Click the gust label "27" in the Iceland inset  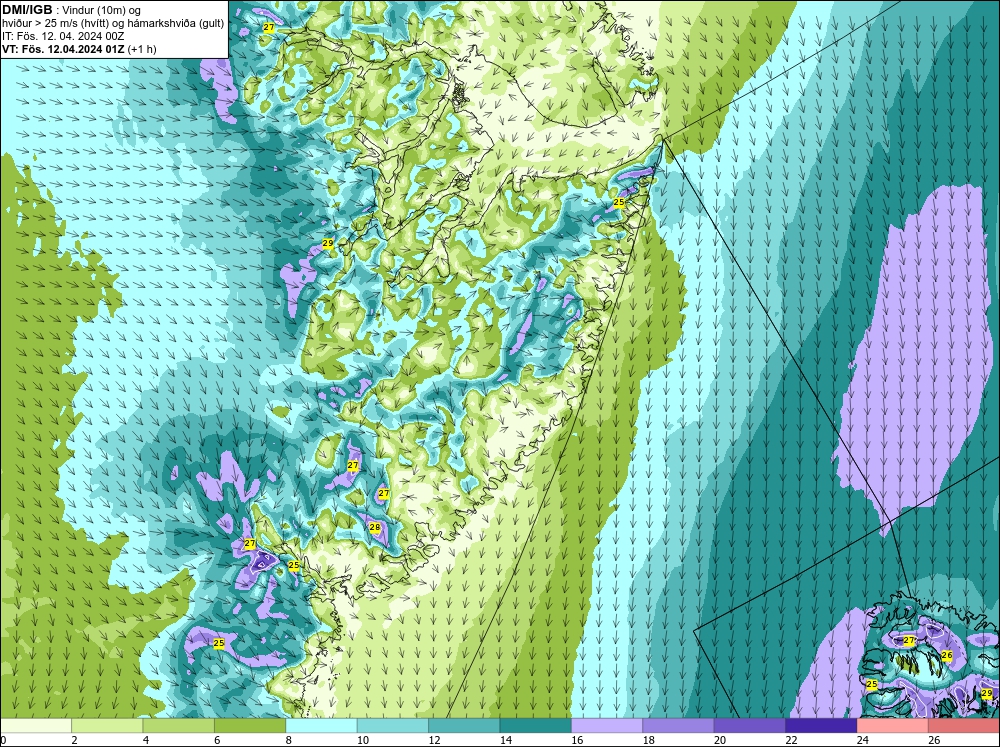909,640
